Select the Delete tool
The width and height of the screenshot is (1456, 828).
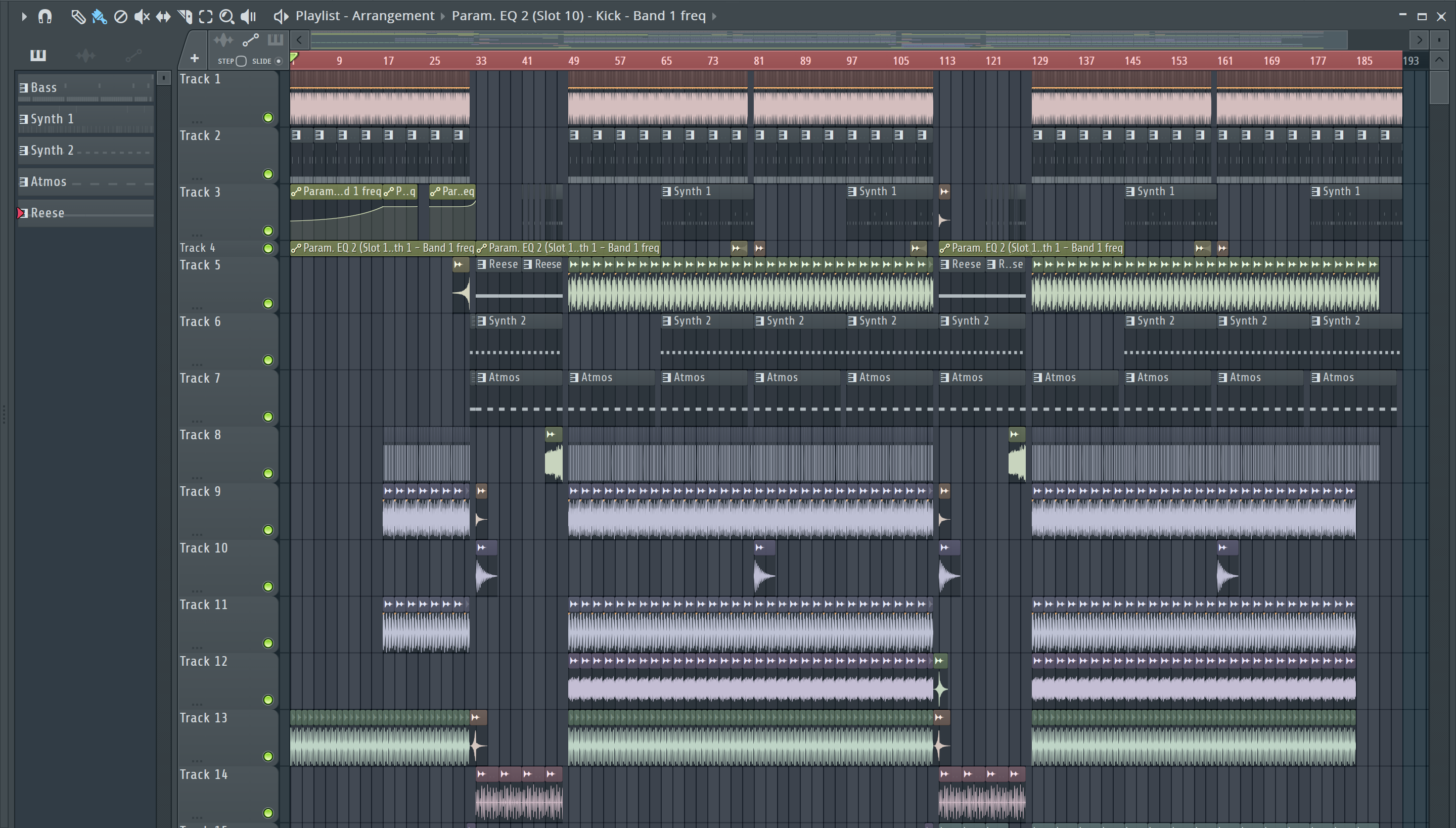(x=120, y=17)
